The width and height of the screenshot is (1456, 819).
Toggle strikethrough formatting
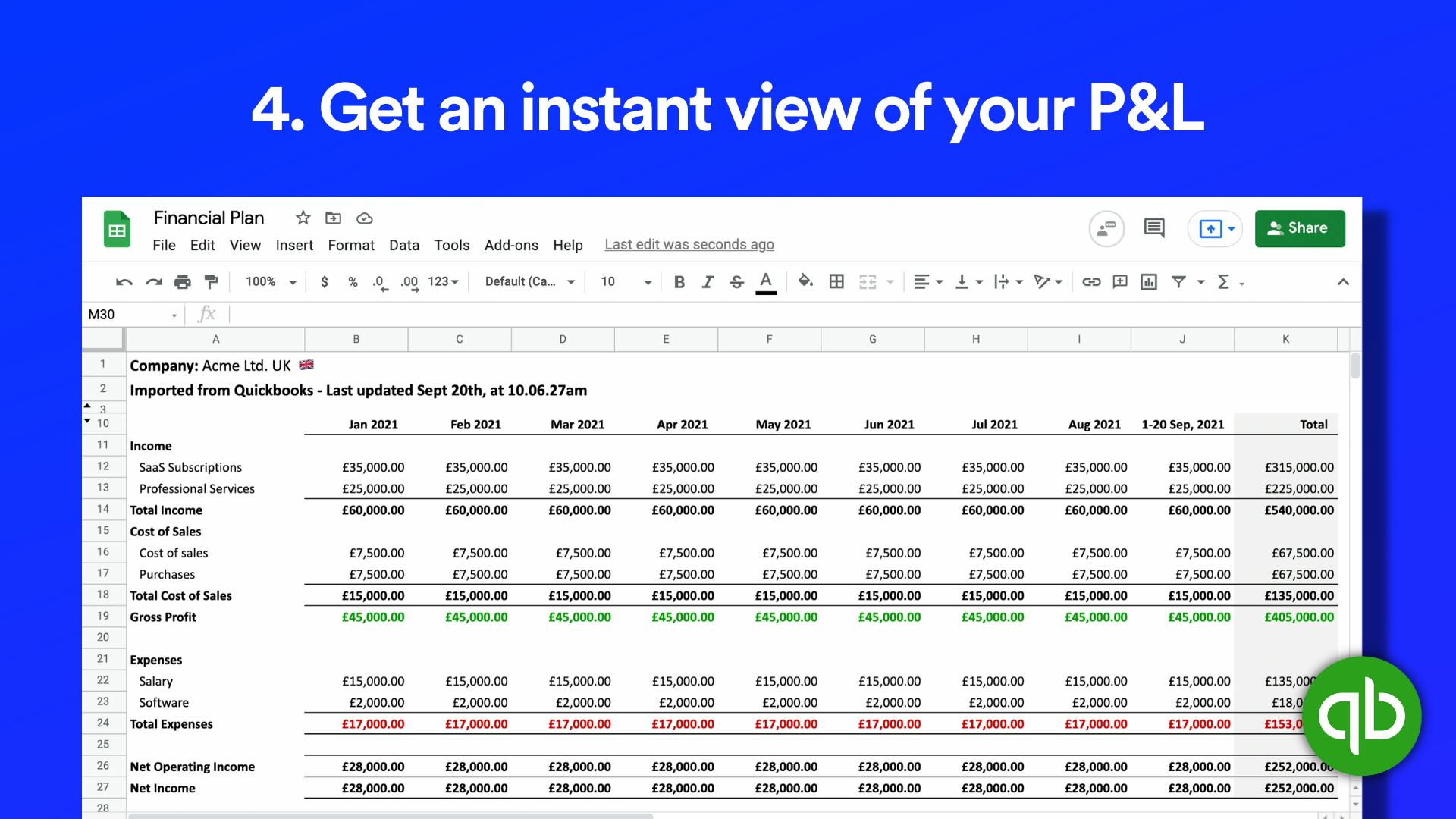tap(736, 281)
